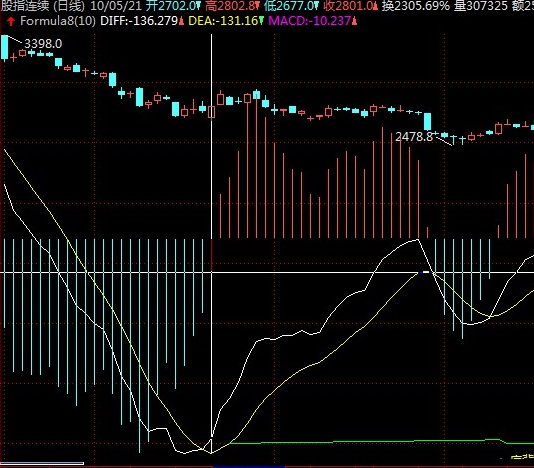Select the Formula8(10) indicator label
The width and height of the screenshot is (534, 468).
click(x=58, y=21)
